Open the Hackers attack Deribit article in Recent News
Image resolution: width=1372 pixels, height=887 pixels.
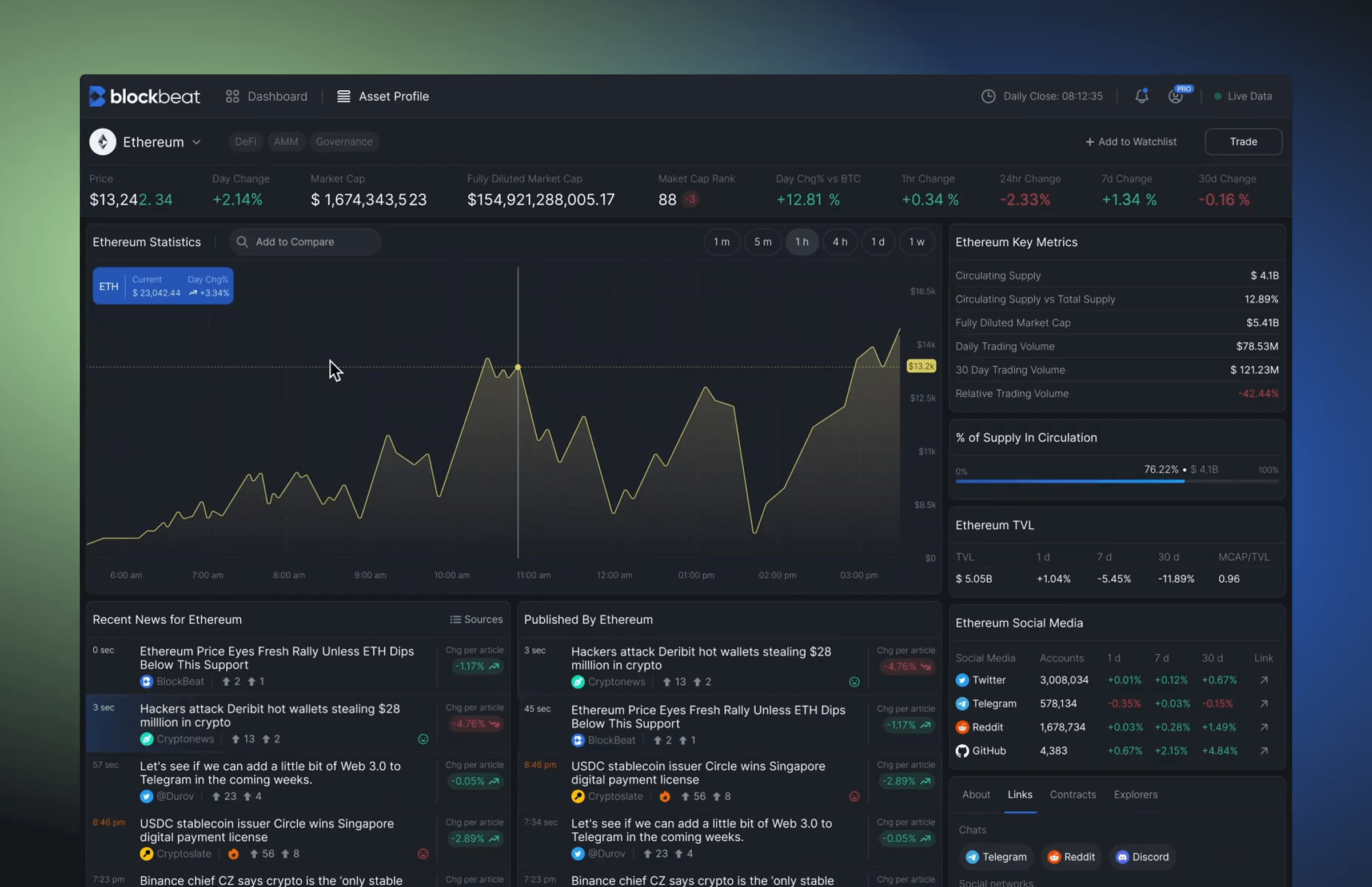point(270,716)
